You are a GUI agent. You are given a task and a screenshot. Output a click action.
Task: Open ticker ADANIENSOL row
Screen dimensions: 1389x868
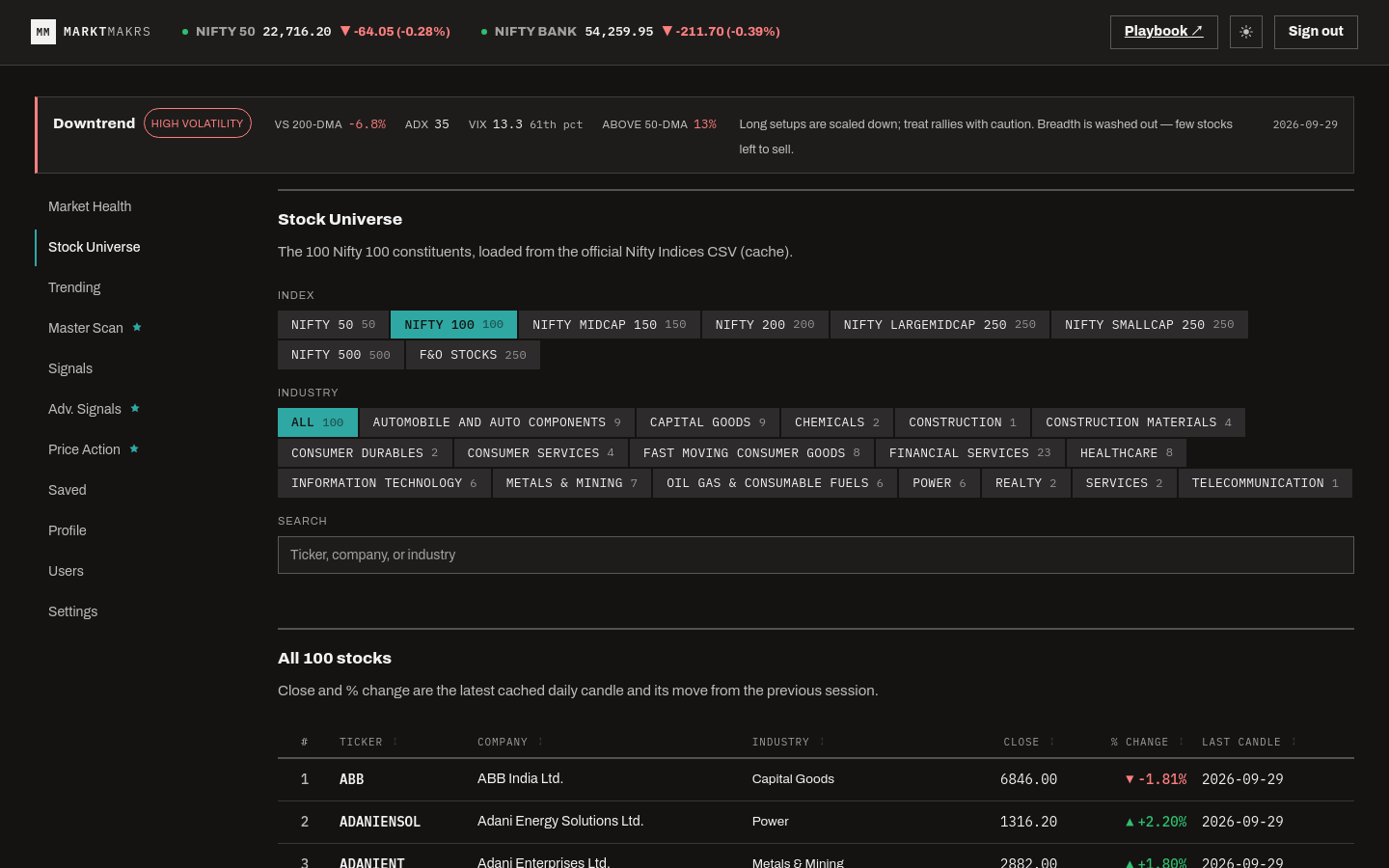coord(816,822)
